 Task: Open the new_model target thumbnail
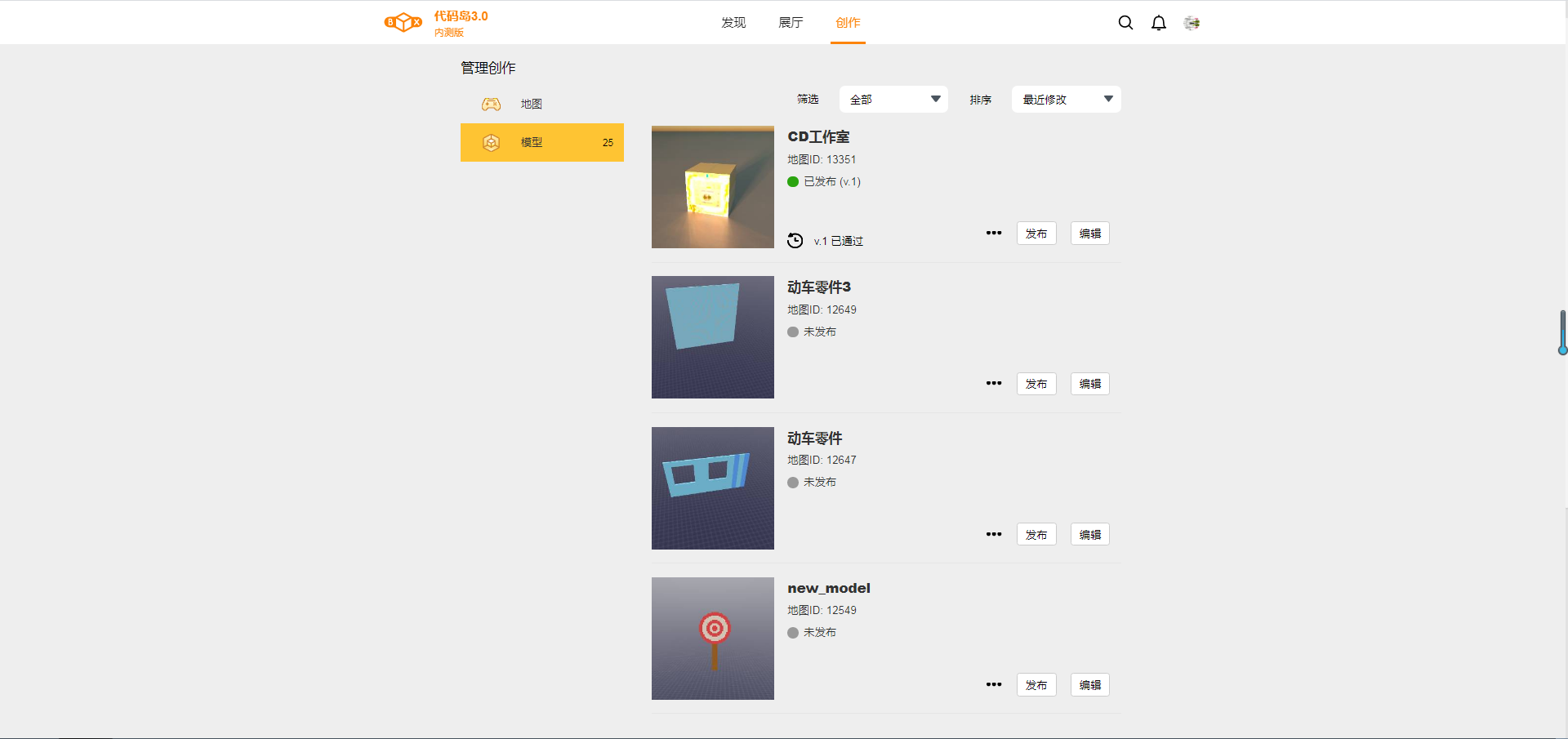(x=713, y=639)
